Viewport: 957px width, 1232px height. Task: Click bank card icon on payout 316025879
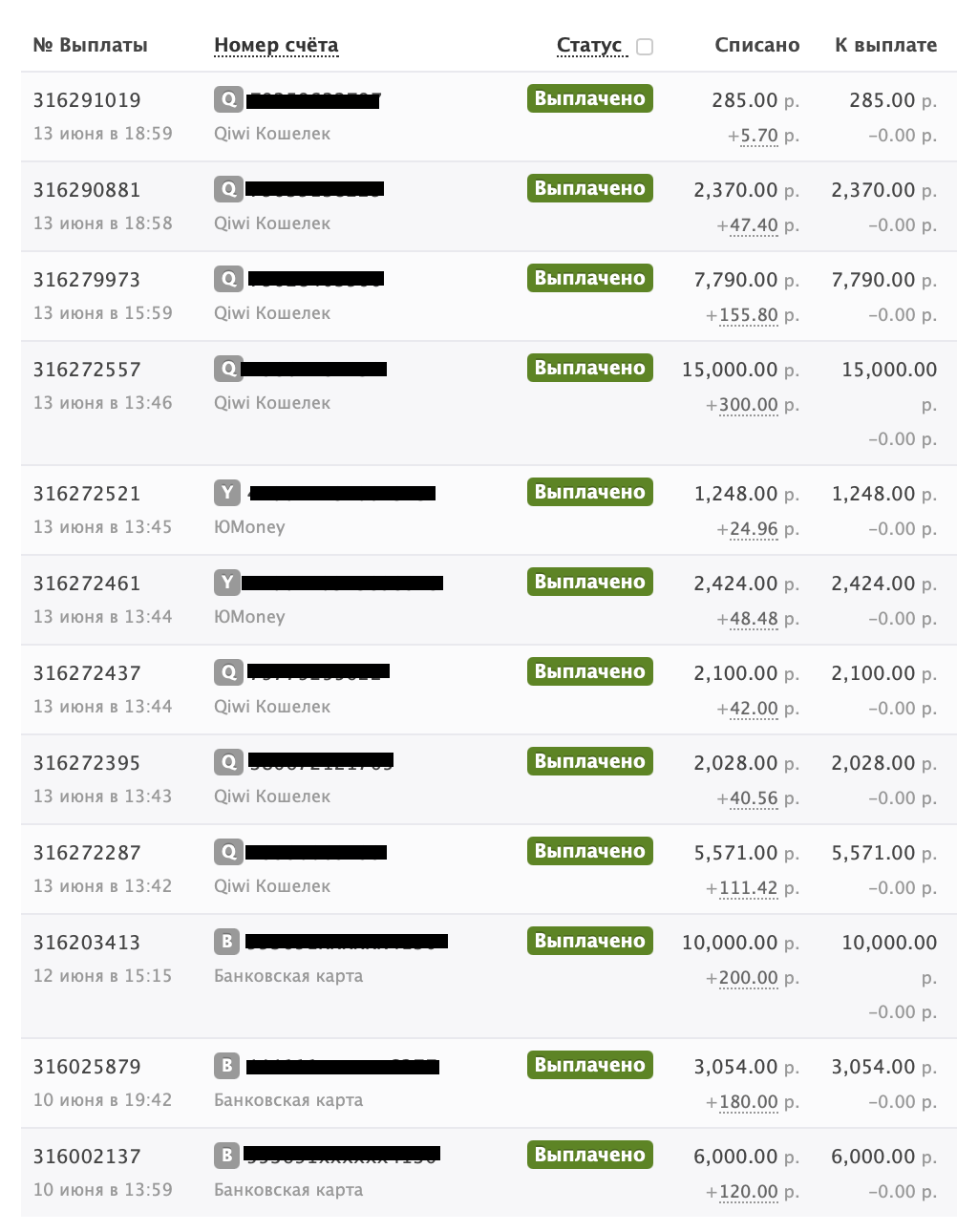point(226,1066)
